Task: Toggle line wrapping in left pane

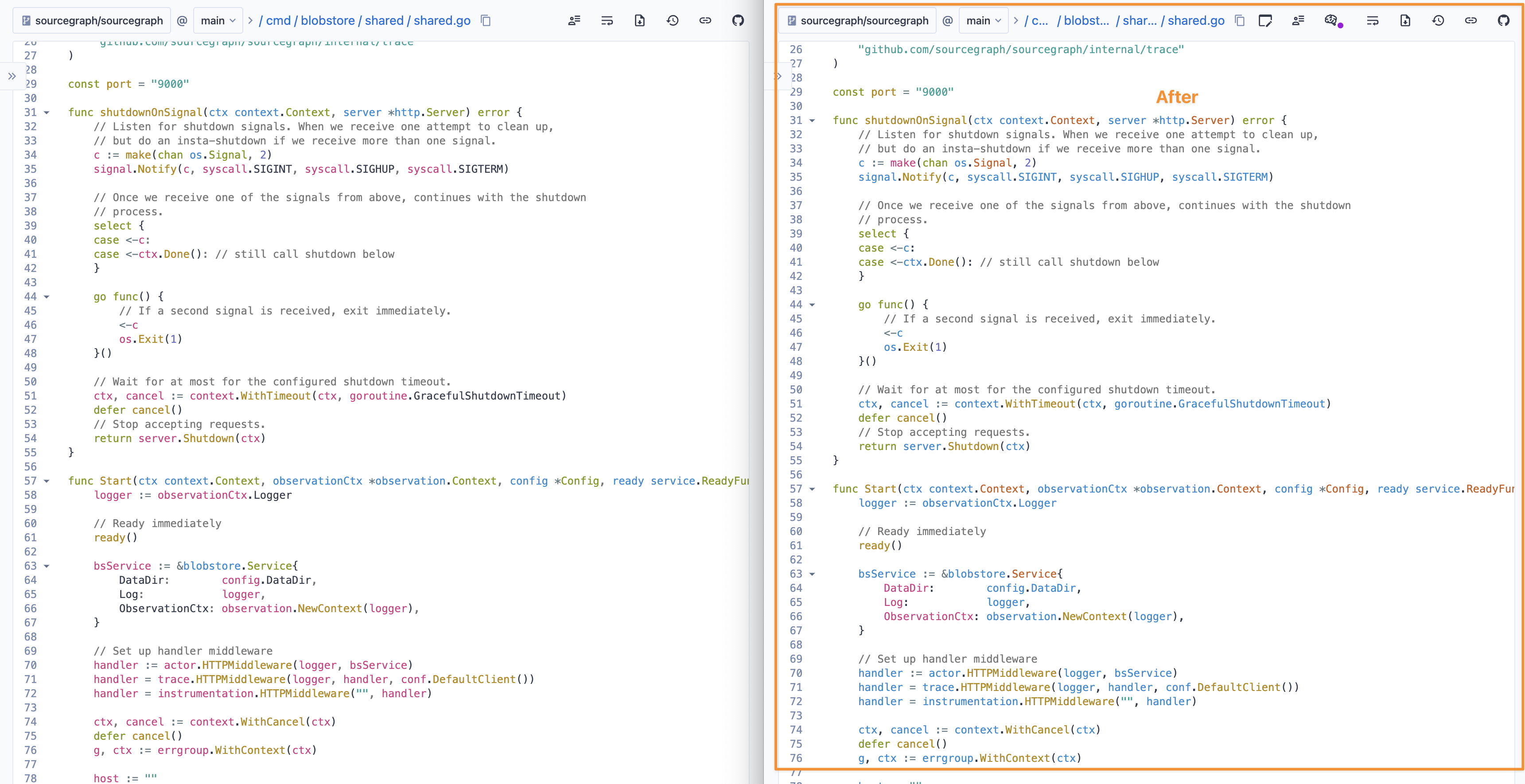Action: click(607, 21)
